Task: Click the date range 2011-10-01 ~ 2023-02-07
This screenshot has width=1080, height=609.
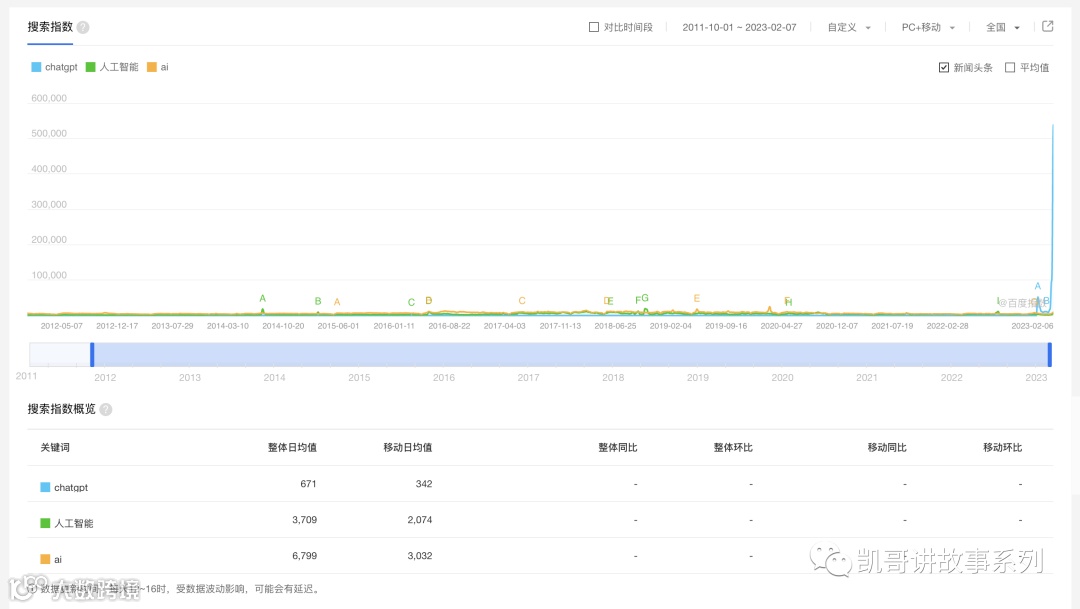Action: coord(739,27)
